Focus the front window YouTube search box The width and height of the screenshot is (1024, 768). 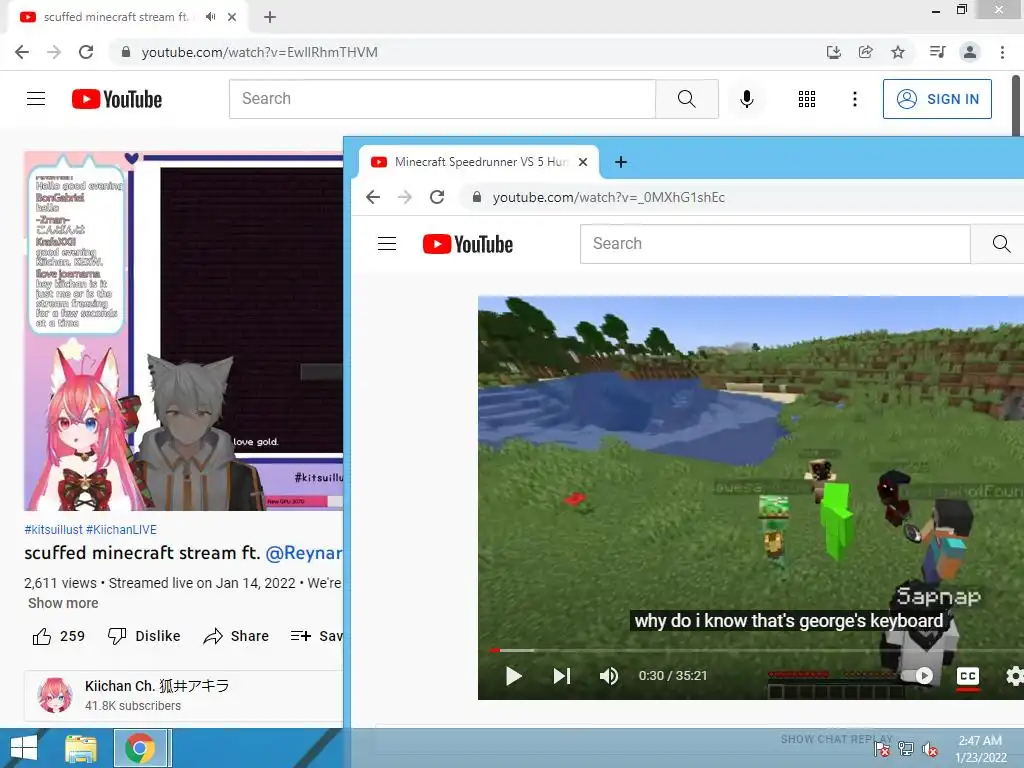[775, 244]
